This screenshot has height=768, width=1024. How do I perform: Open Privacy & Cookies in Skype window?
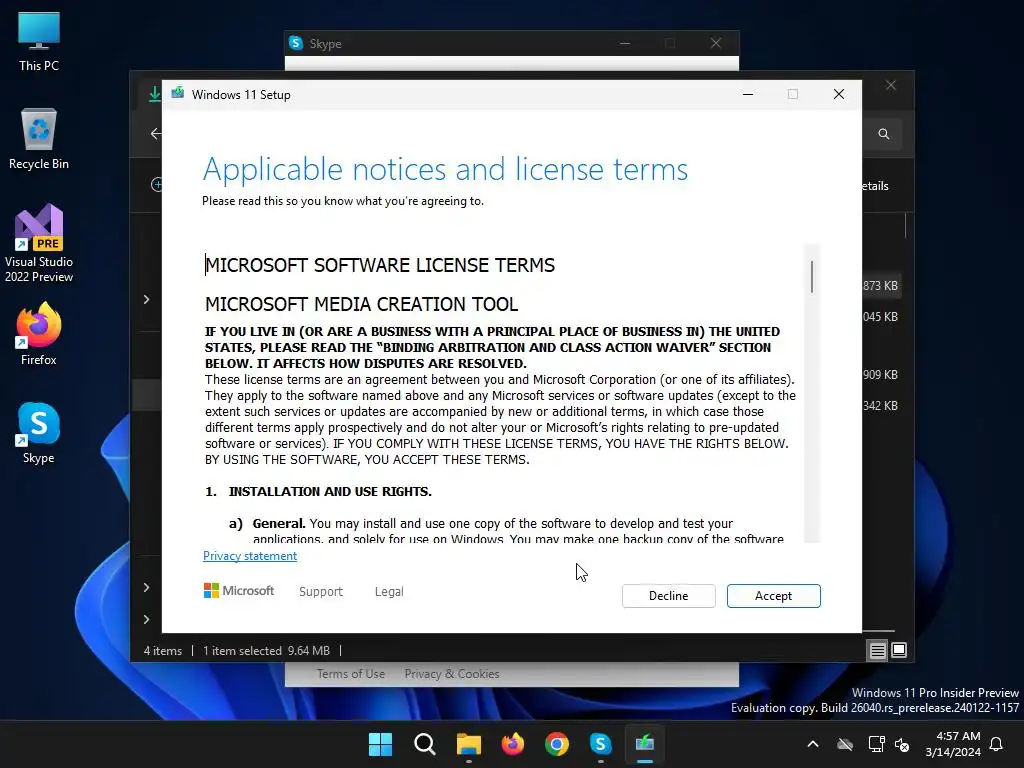click(x=452, y=674)
